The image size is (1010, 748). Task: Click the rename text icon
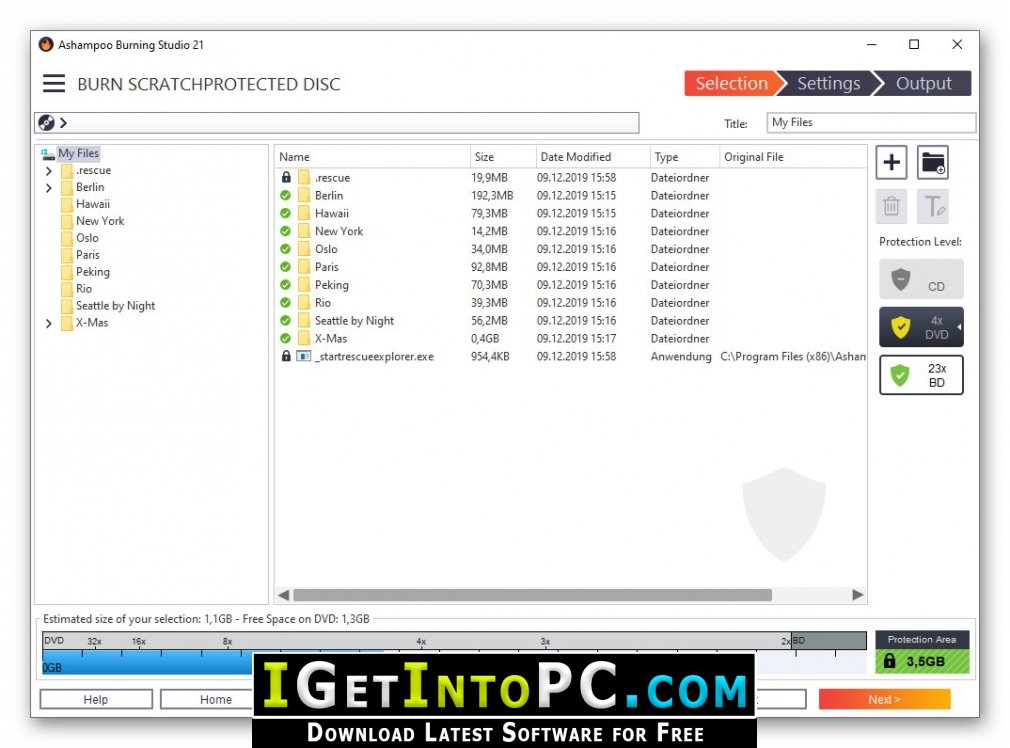(933, 206)
